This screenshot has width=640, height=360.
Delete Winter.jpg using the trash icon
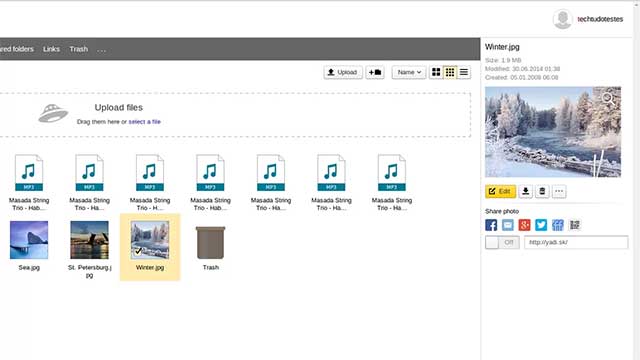[542, 191]
